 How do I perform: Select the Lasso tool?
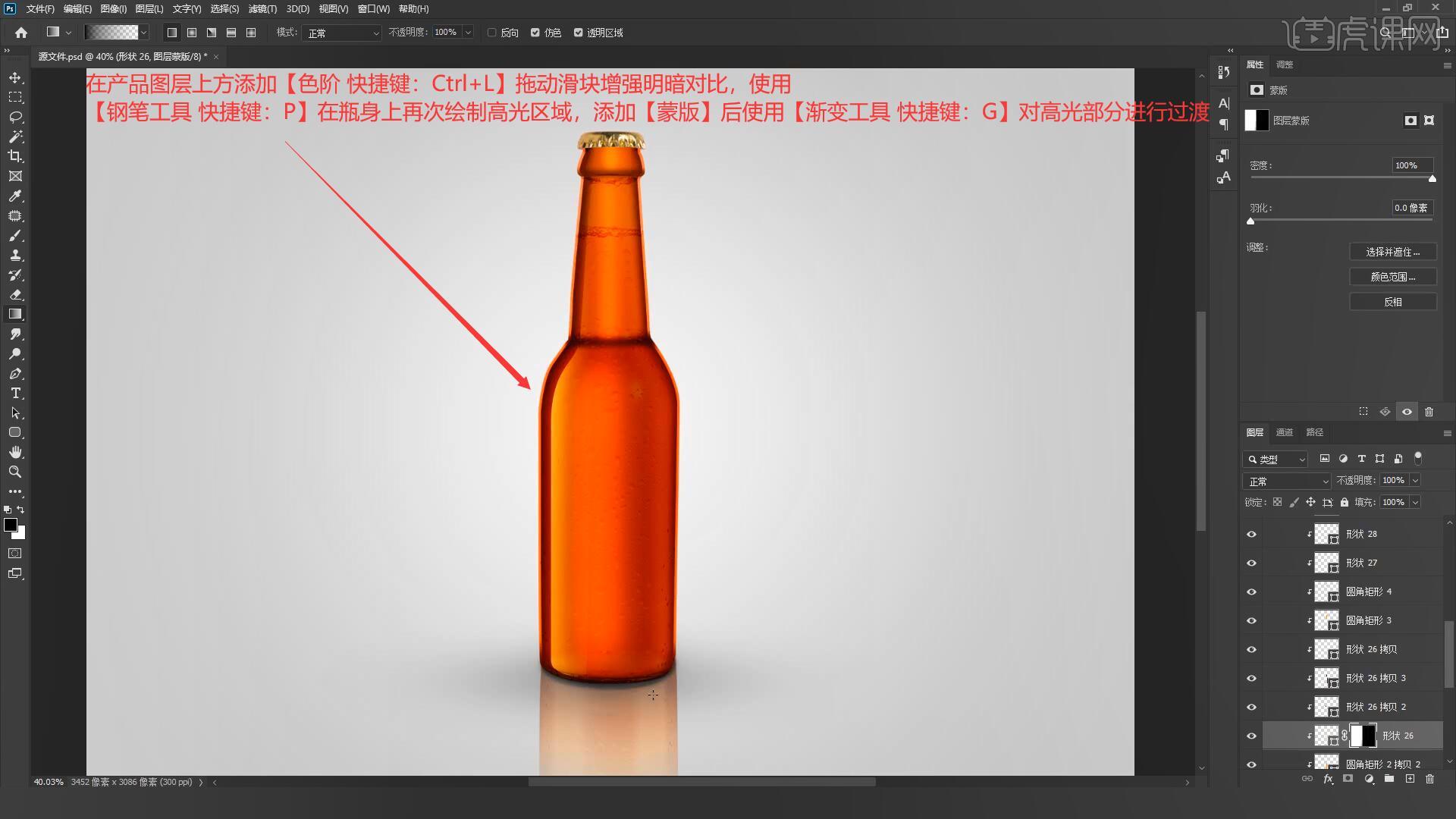[15, 118]
